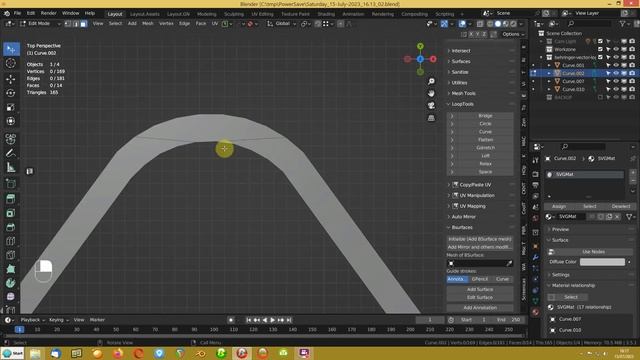Select the Measure tool
The width and height of the screenshot is (640, 360).
click(11, 167)
